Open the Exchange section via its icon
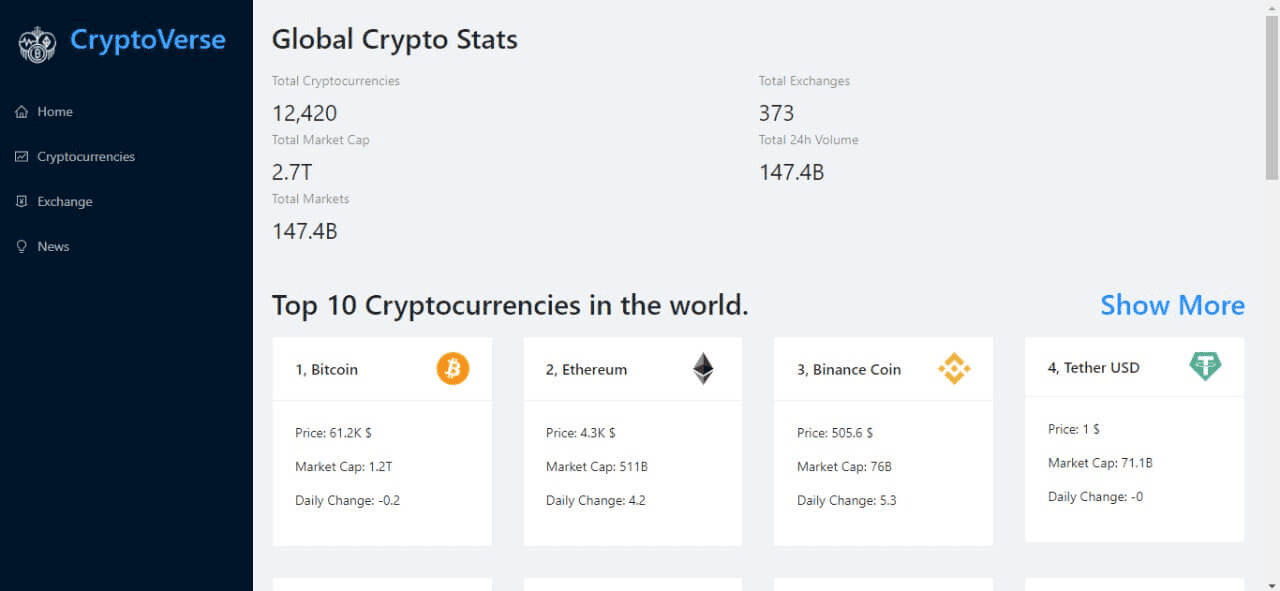1280x591 pixels. click(x=20, y=201)
